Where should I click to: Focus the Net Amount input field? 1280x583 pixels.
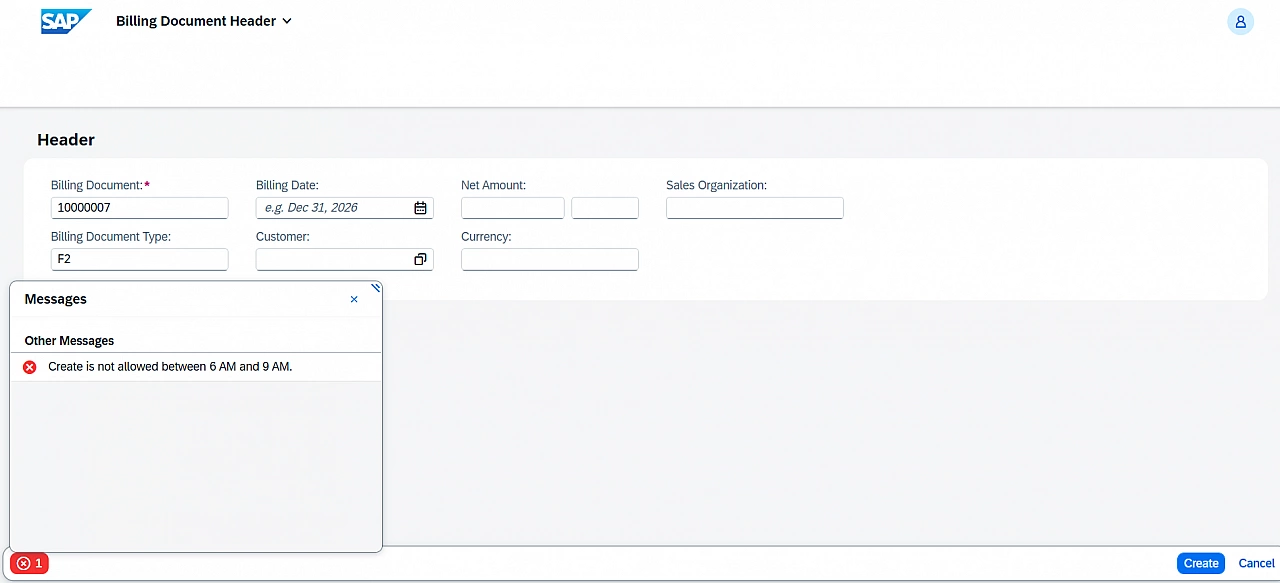(512, 207)
